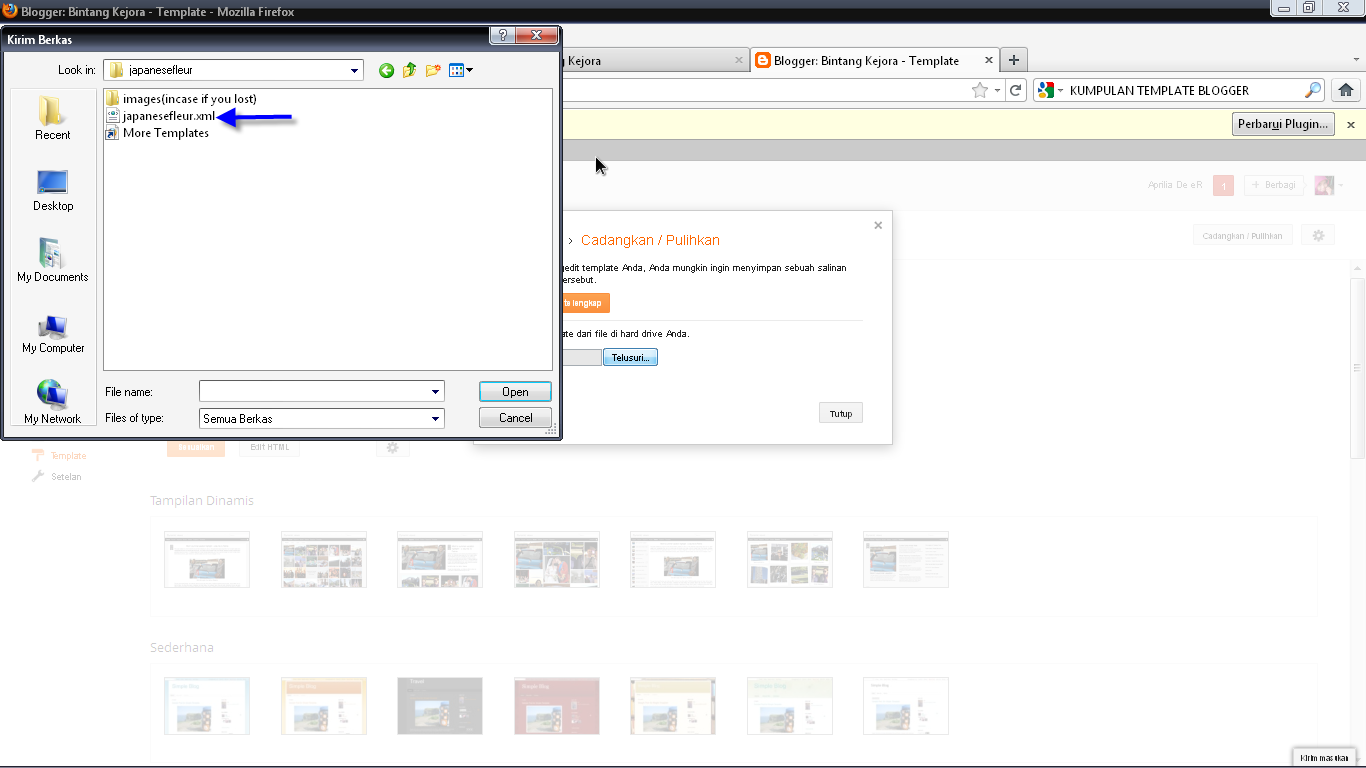1366x768 pixels.
Task: Open the View Menu icon dropdown
Action: point(461,70)
